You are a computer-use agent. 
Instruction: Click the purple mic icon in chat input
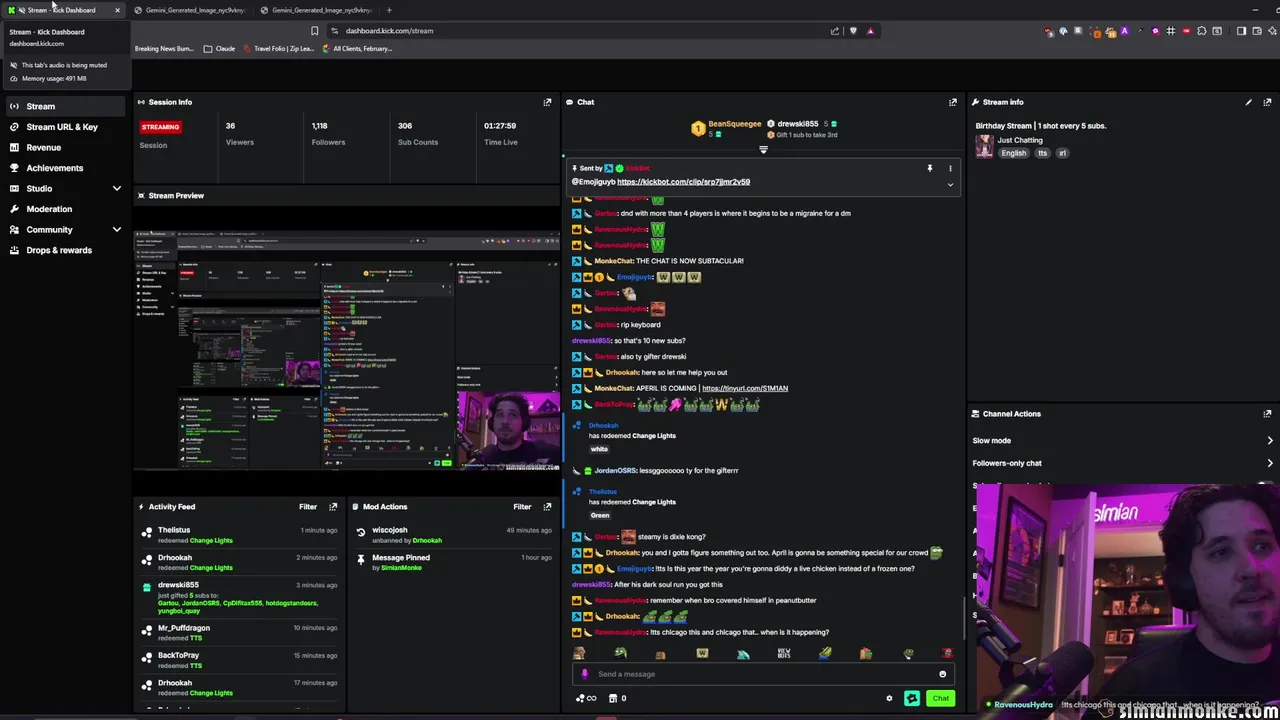[x=585, y=674]
